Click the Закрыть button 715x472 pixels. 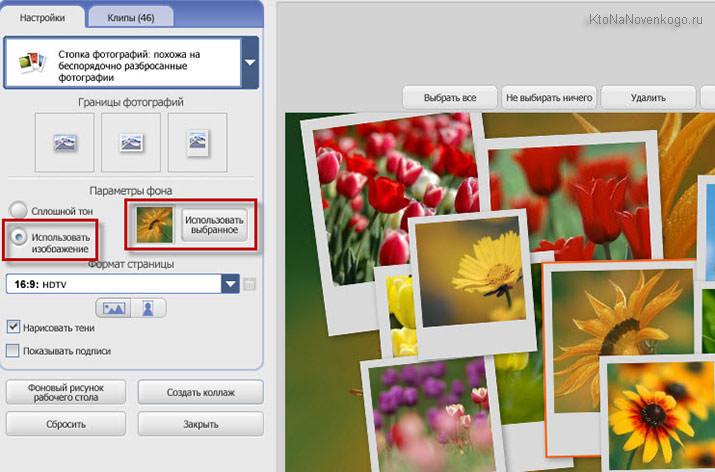pos(201,424)
